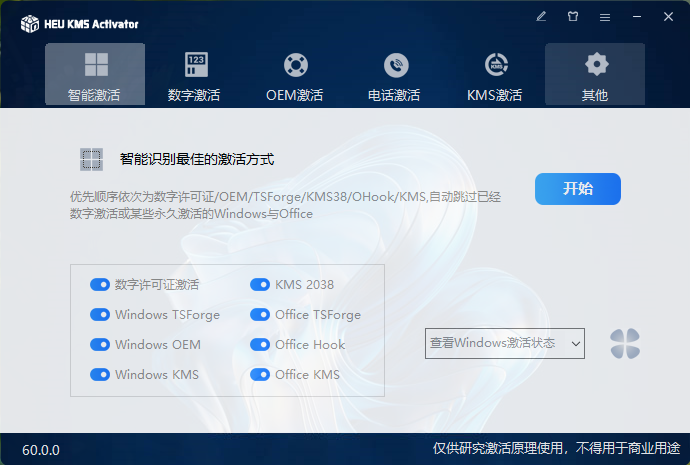
Task: Disable the Windows TSForge toggle
Action: [x=100, y=315]
